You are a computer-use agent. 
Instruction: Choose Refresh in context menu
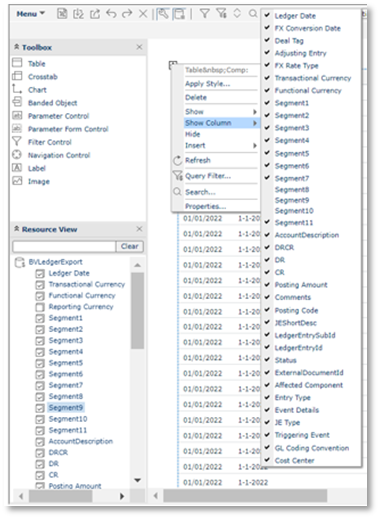(x=198, y=160)
